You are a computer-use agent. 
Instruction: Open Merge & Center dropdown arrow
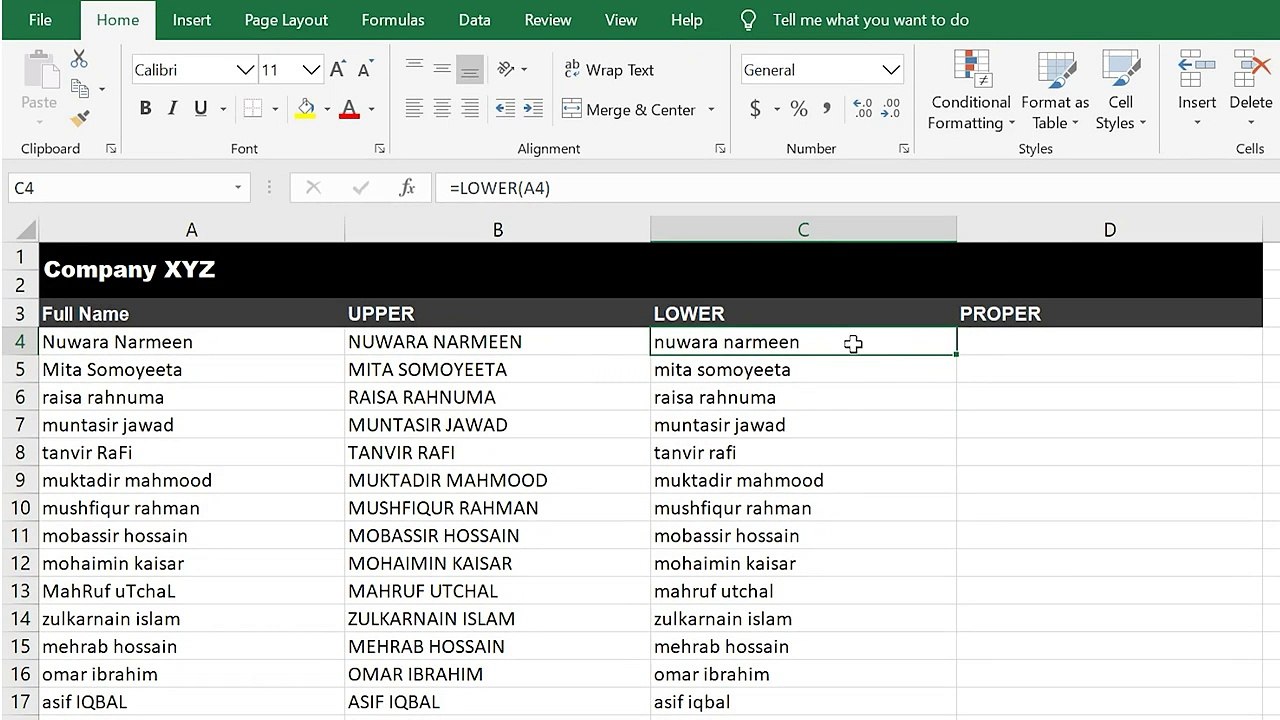[x=711, y=110]
